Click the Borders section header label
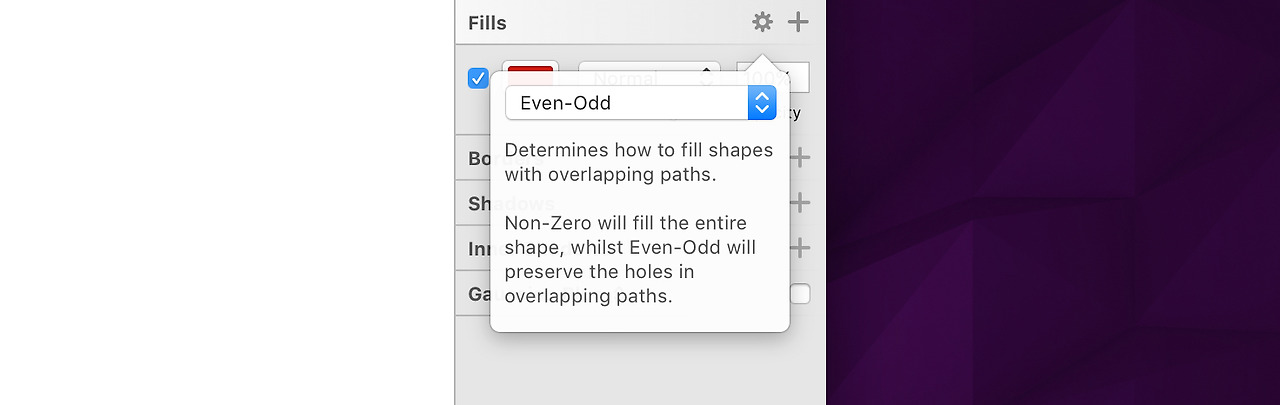Screen dimensions: 1280x405 pos(479,158)
